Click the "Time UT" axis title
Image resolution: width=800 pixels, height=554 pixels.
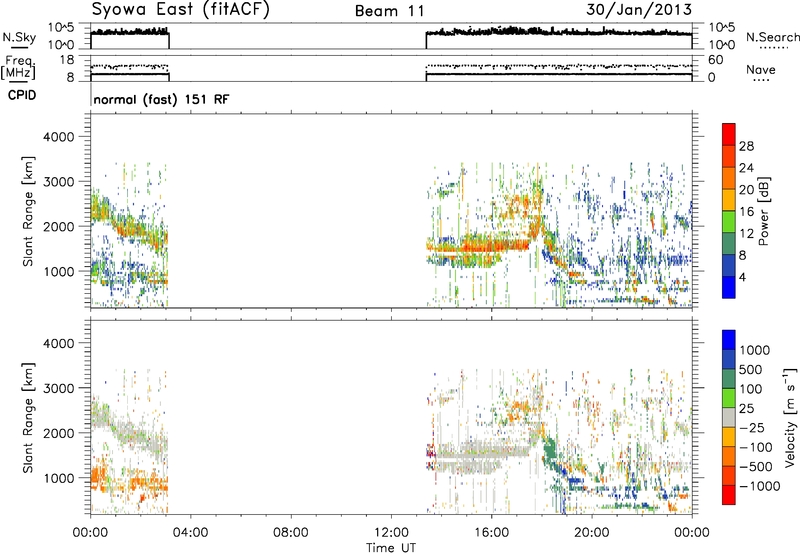click(x=391, y=548)
